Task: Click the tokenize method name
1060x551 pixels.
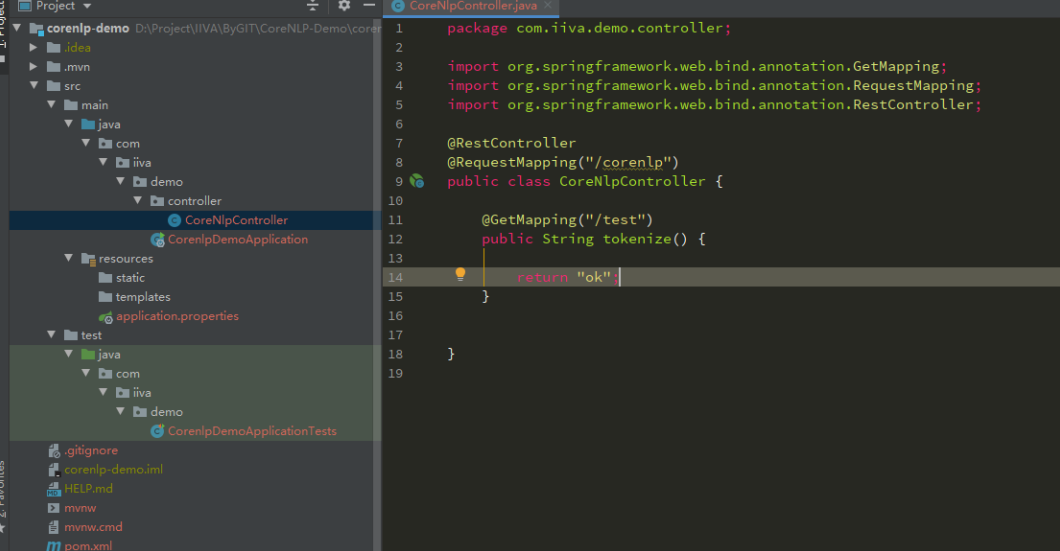Action: pyautogui.click(x=636, y=239)
